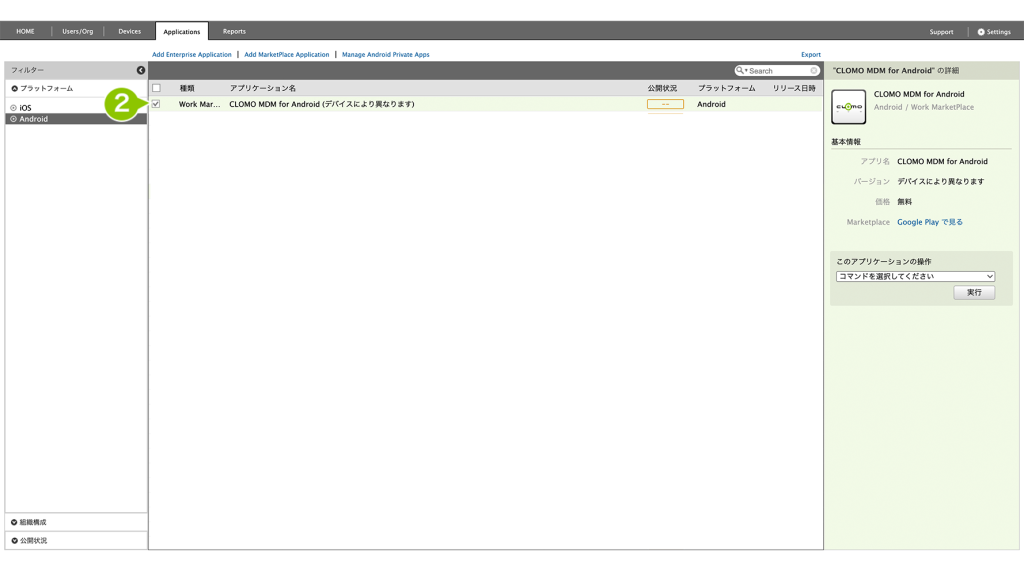This screenshot has height=576, width=1024.
Task: Sort by 公開状況 column header
Action: pos(662,88)
